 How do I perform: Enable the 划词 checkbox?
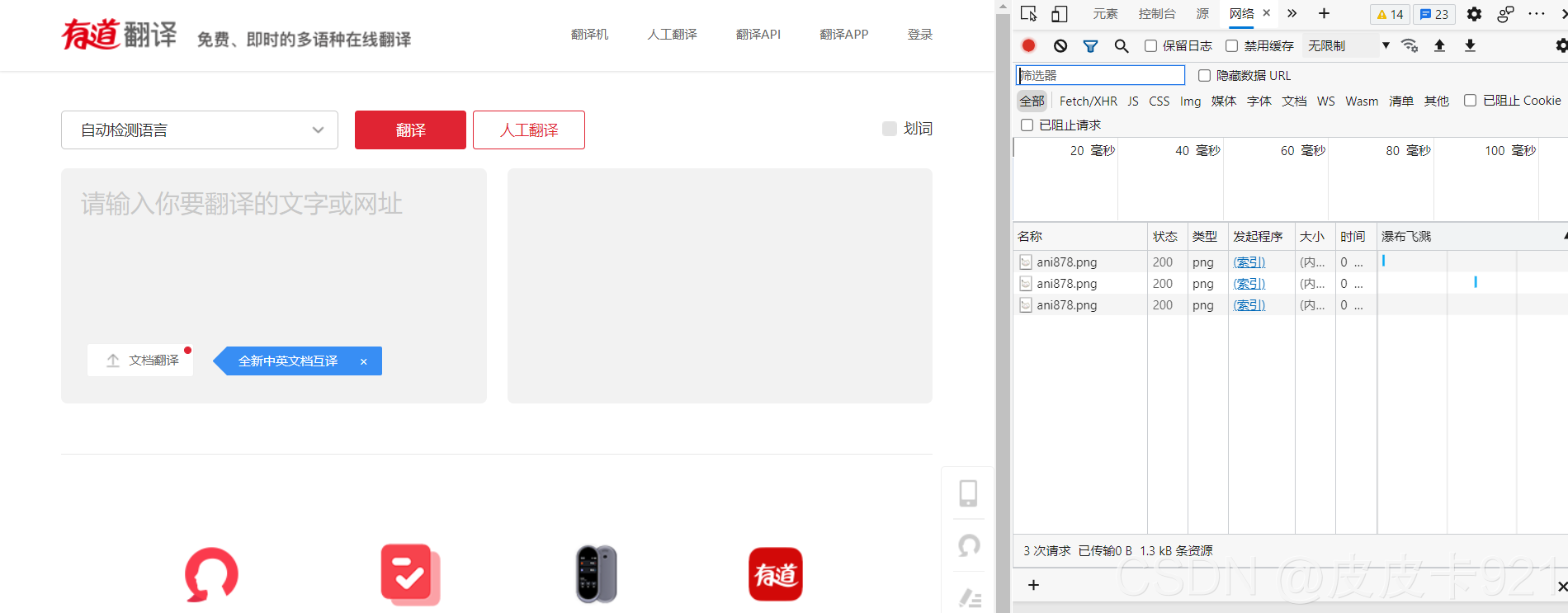(x=890, y=129)
